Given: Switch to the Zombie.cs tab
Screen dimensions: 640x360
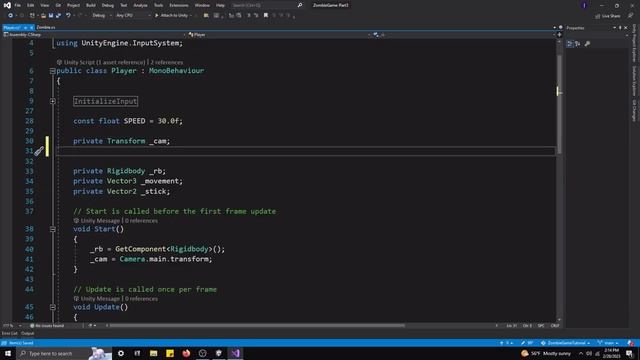Looking at the screenshot, I should 46,27.
